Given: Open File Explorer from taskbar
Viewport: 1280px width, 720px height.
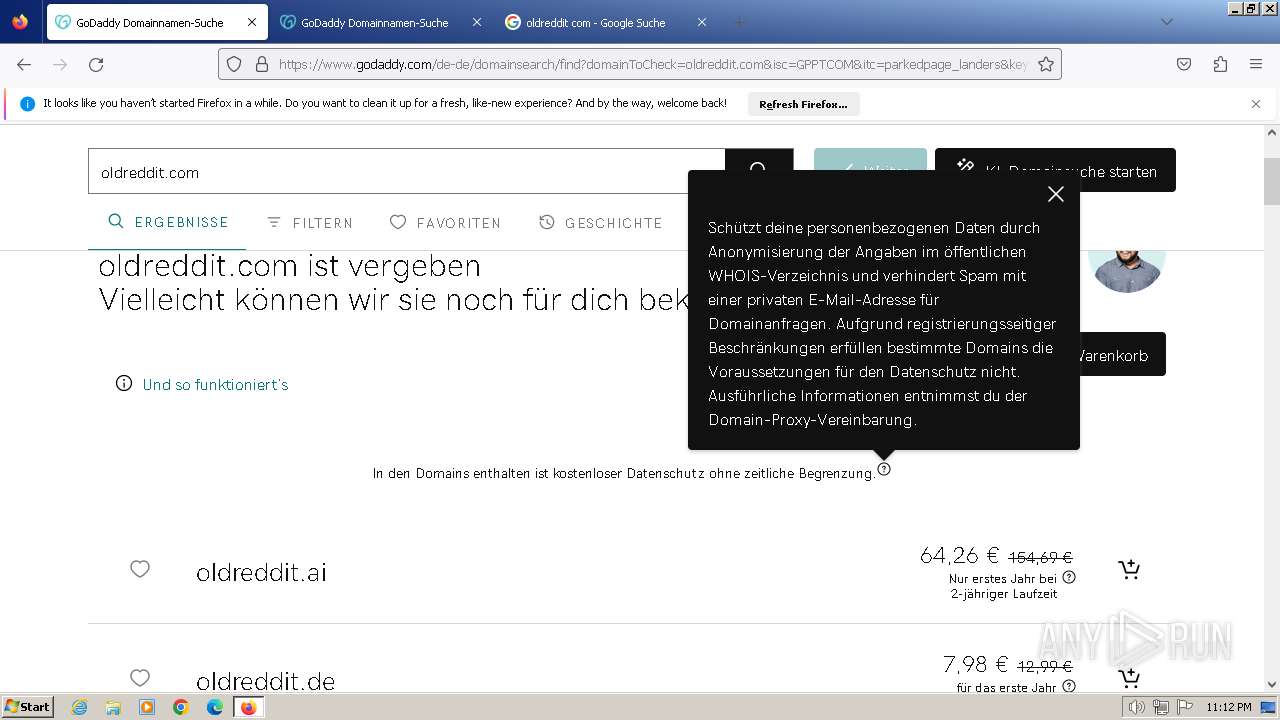Looking at the screenshot, I should pyautogui.click(x=113, y=707).
